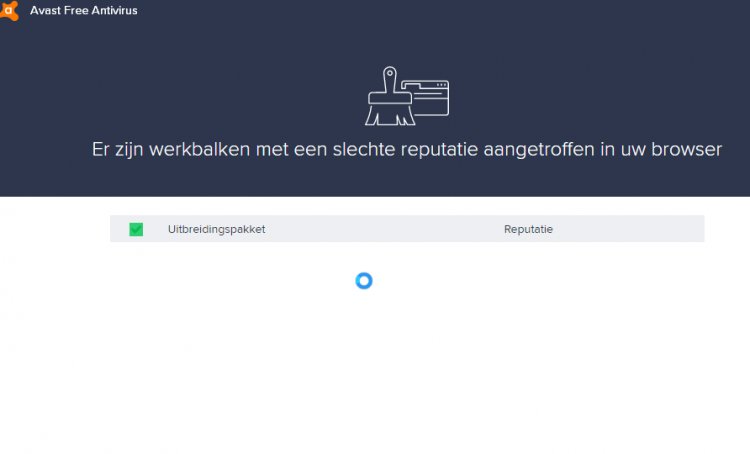Click the Avast logo icon
The image size is (750, 454).
[8, 11]
